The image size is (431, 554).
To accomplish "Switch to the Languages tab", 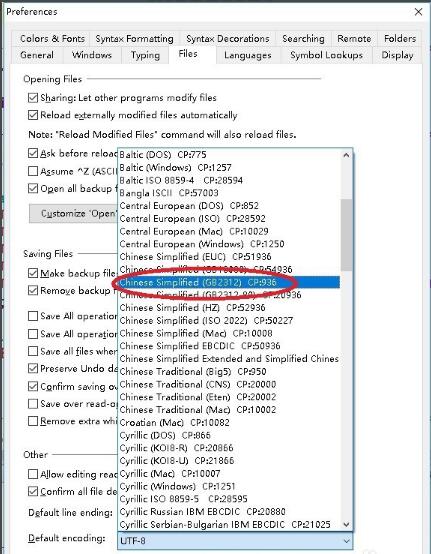I will click(x=248, y=55).
